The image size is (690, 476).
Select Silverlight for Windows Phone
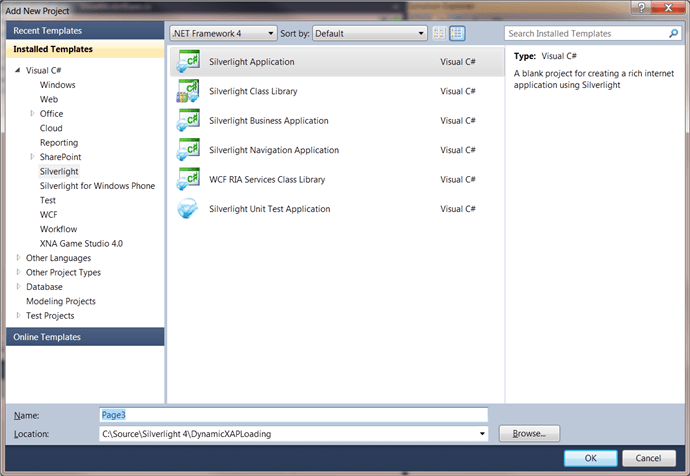click(97, 186)
